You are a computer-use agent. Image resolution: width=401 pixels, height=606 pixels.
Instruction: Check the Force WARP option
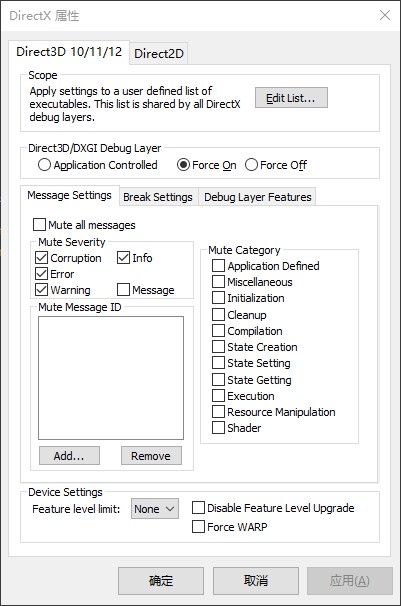229,527
